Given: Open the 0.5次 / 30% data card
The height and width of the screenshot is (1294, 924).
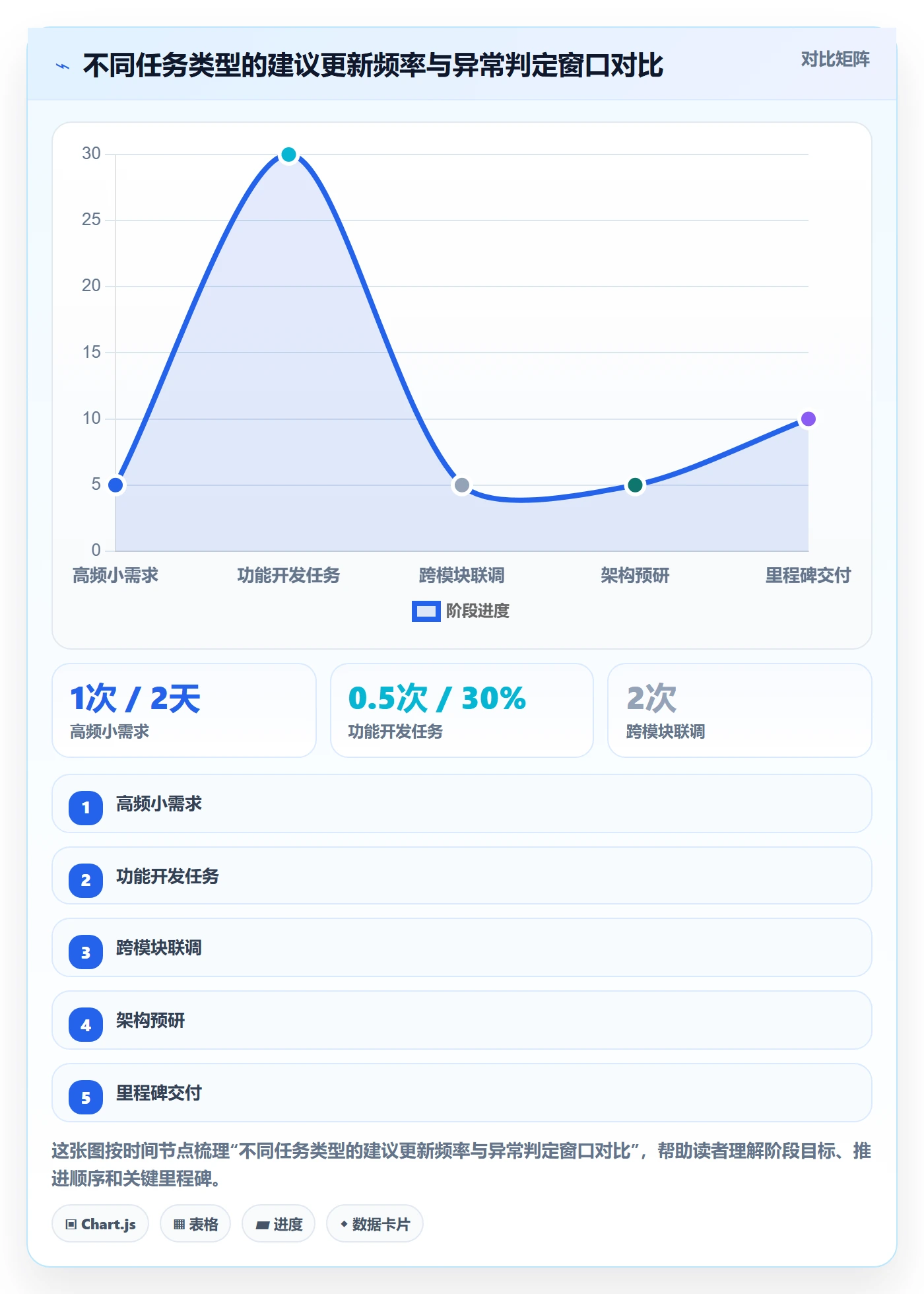Looking at the screenshot, I should (x=462, y=710).
